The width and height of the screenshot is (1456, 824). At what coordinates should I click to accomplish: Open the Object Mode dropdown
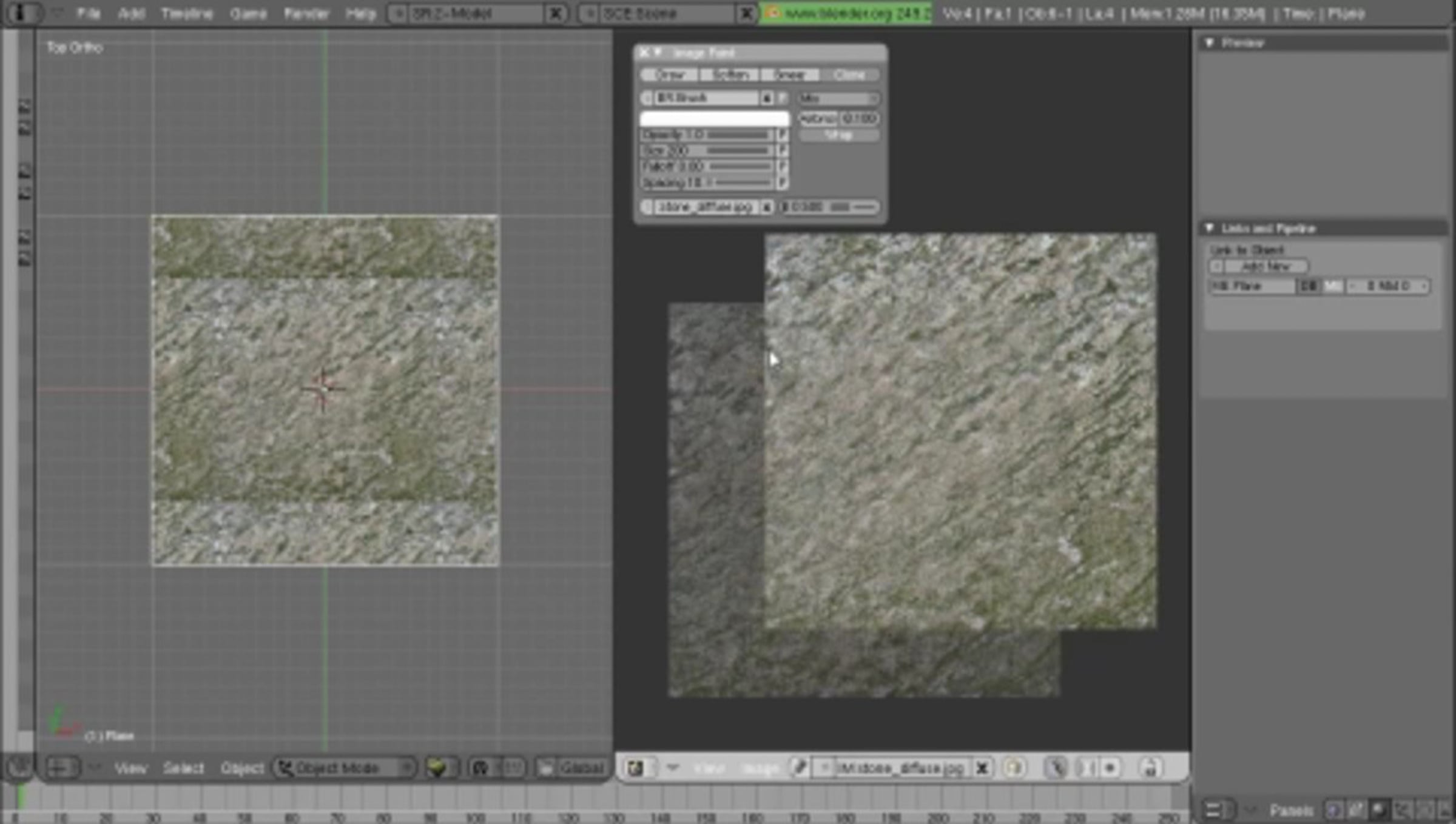[344, 768]
